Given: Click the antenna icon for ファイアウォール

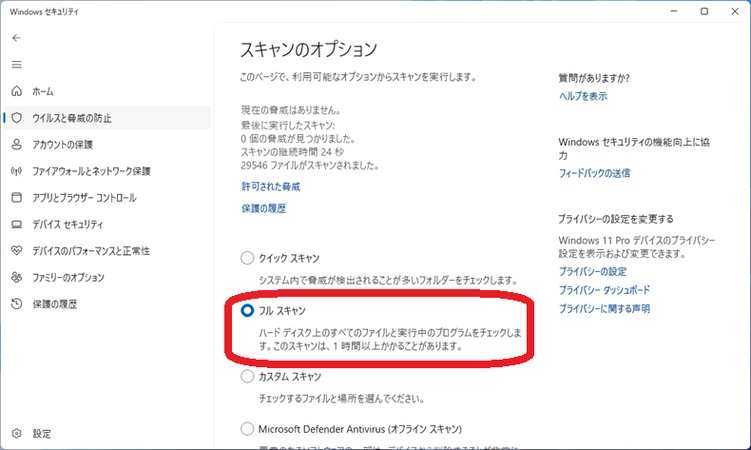Looking at the screenshot, I should click(x=17, y=171).
